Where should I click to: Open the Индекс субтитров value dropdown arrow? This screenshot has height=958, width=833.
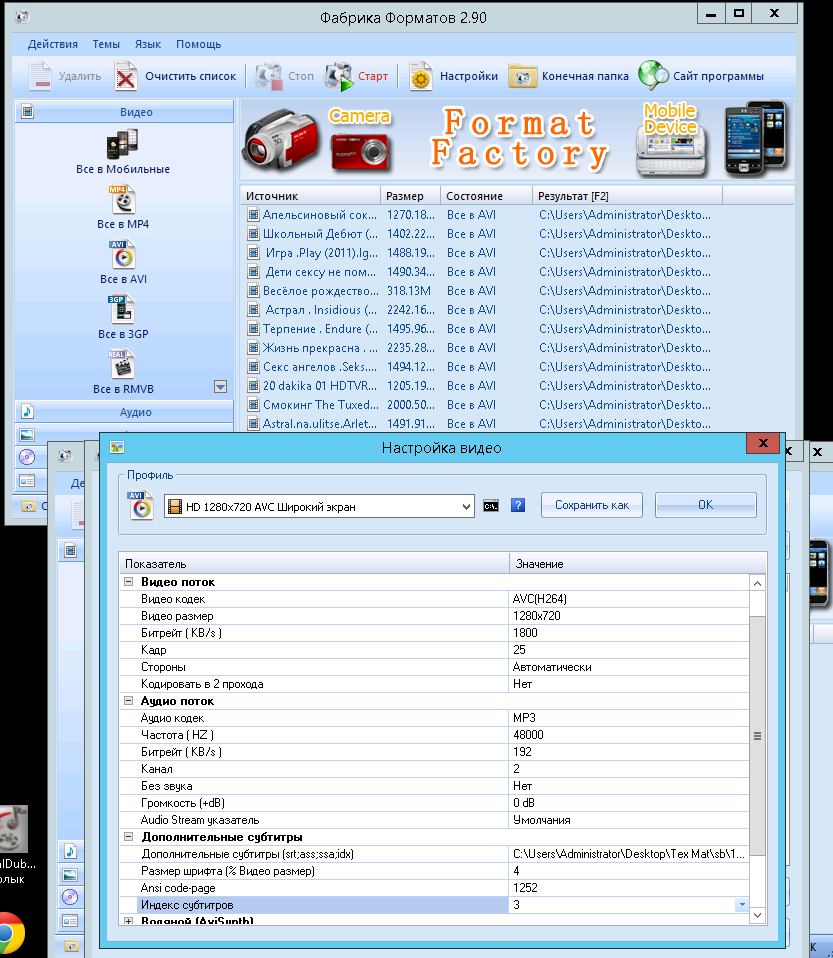click(x=742, y=905)
